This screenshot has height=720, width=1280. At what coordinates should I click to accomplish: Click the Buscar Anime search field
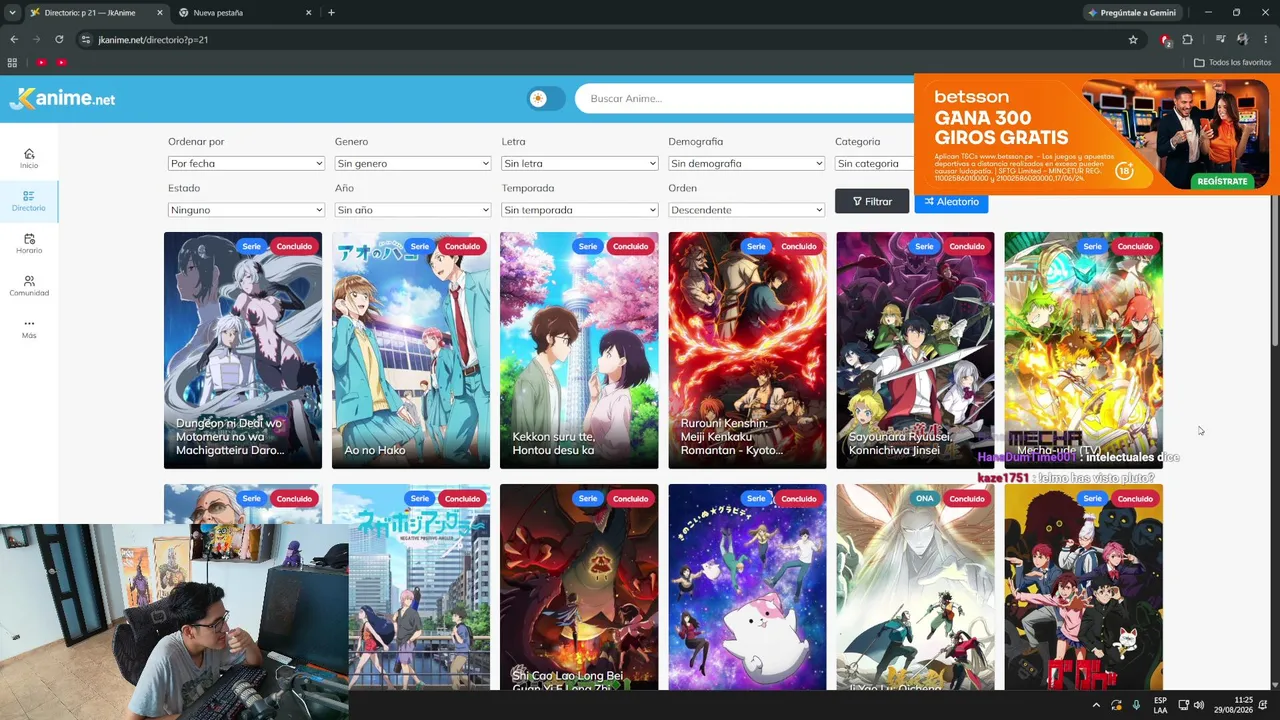tap(745, 98)
